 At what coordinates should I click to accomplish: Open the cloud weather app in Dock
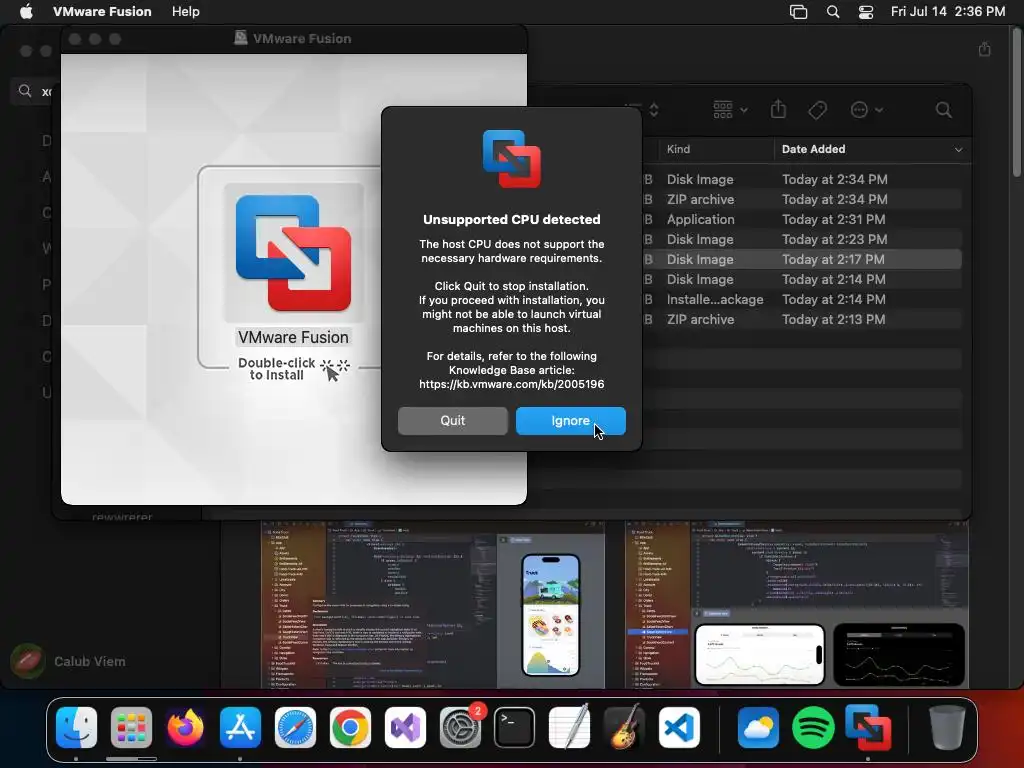[758, 727]
